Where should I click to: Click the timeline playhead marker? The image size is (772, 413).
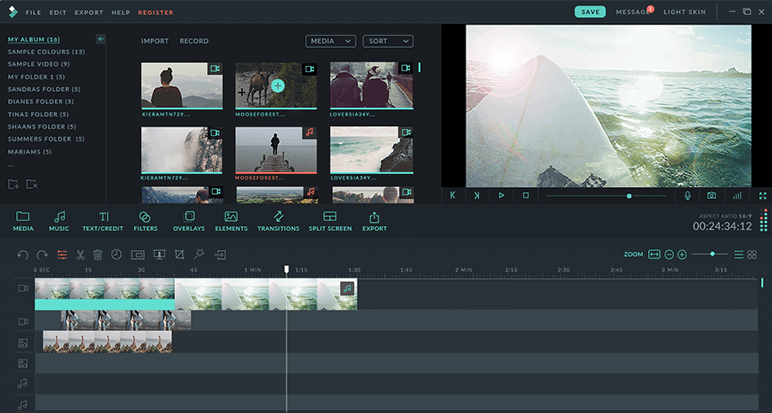(x=287, y=269)
